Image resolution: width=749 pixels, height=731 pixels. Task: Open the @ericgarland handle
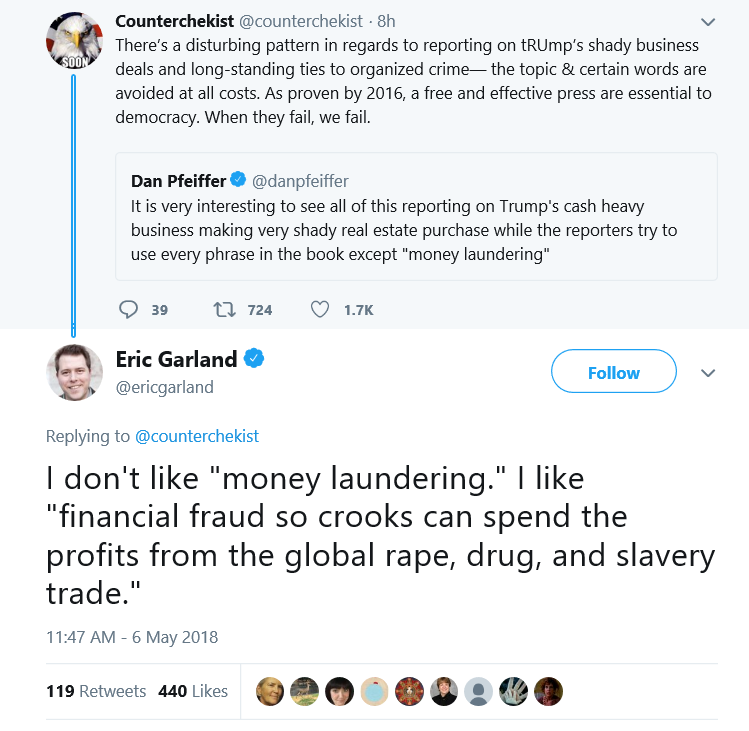164,387
